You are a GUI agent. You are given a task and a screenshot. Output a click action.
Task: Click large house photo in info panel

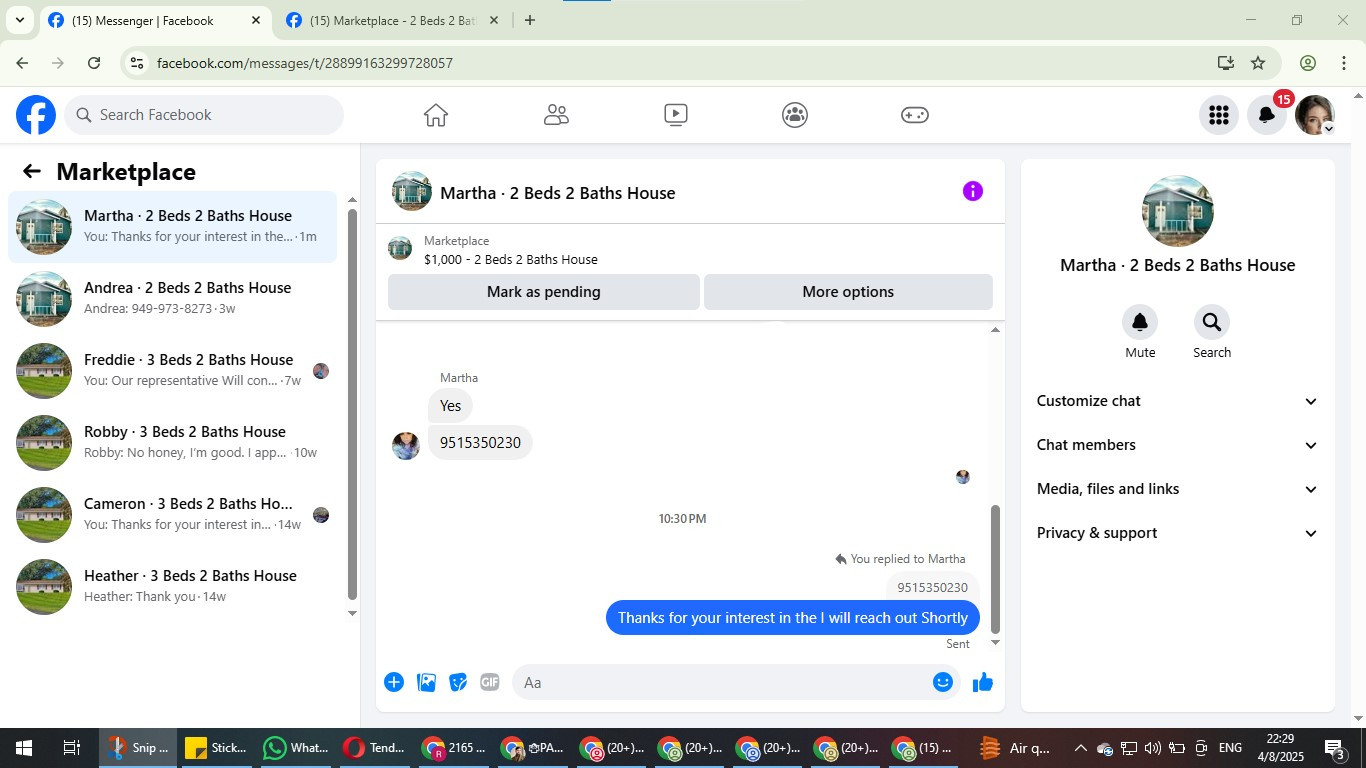(x=1178, y=211)
